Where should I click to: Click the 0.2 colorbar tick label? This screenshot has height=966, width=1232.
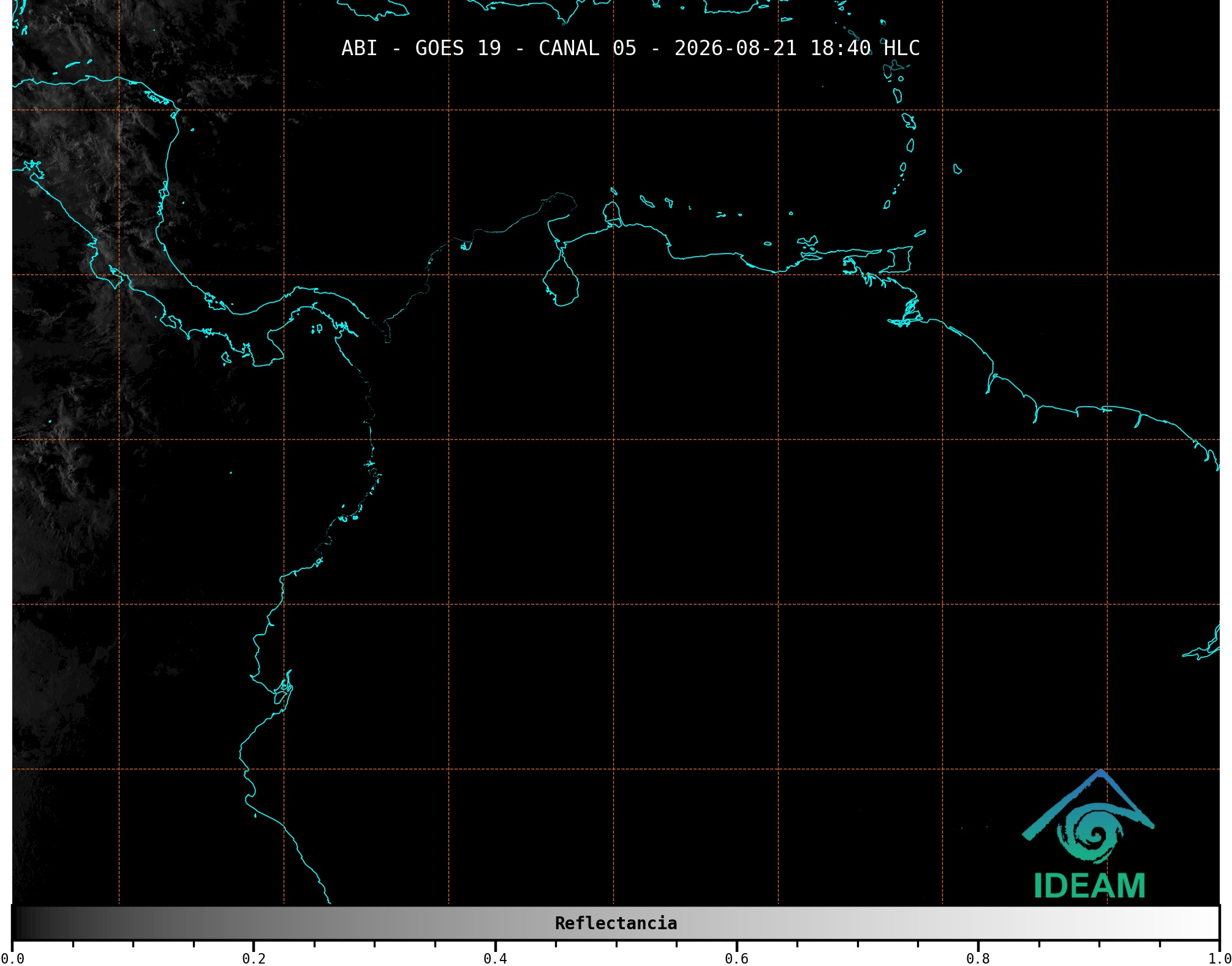[x=254, y=959]
